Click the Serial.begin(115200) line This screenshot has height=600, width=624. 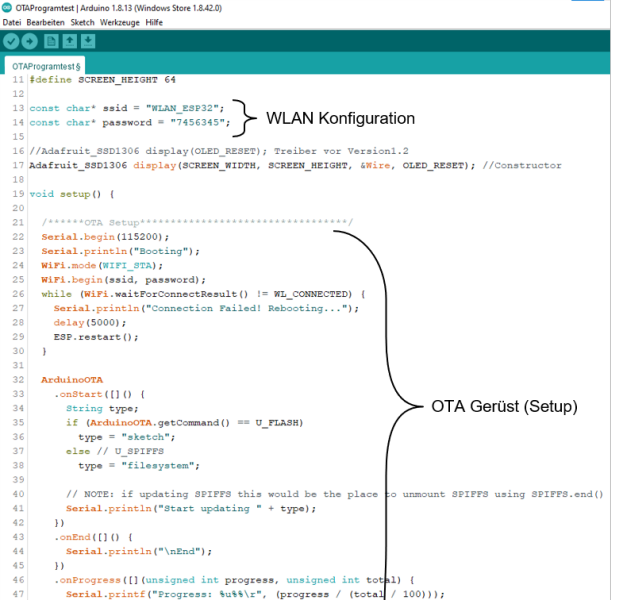pyautogui.click(x=97, y=237)
